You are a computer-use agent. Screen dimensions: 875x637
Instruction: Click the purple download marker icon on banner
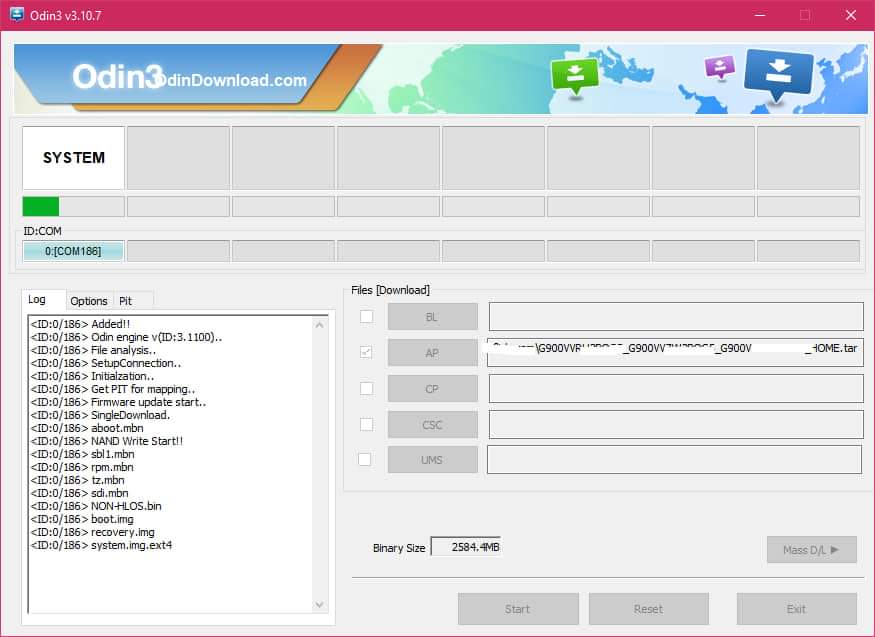(x=719, y=68)
